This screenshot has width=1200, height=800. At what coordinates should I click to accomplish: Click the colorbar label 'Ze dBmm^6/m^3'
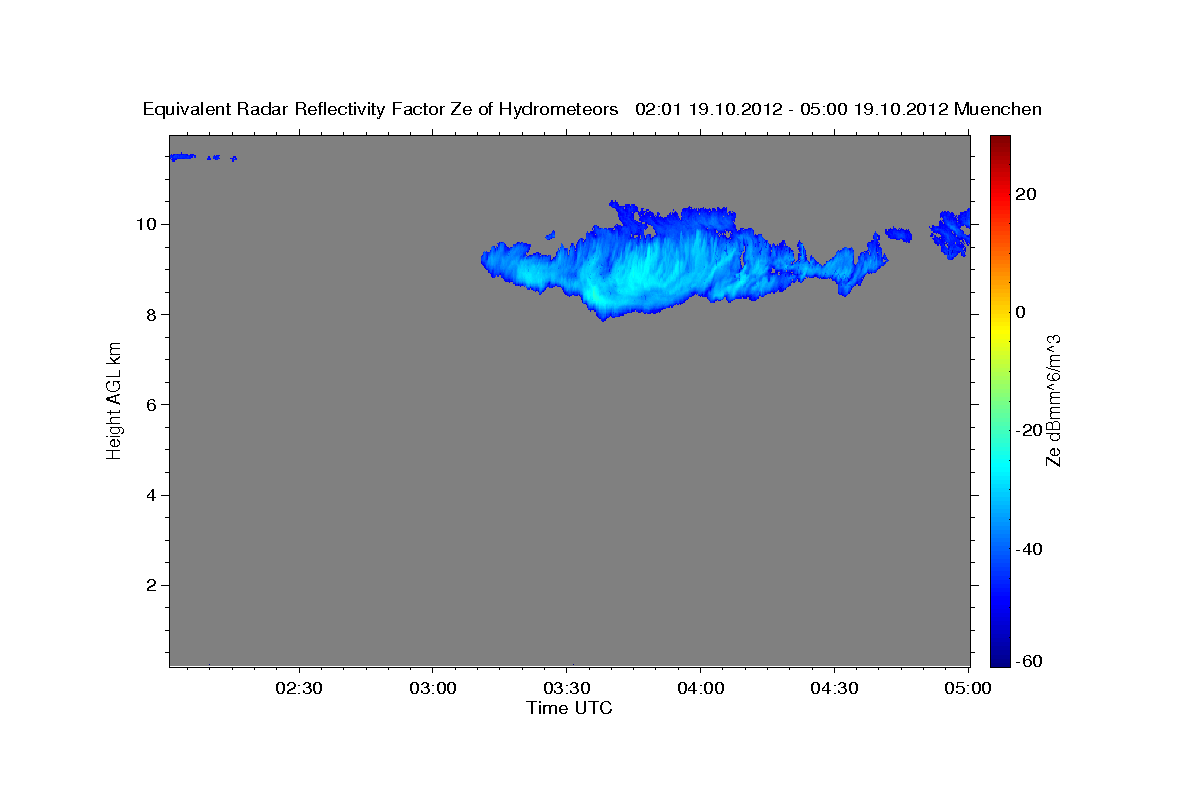pyautogui.click(x=1052, y=400)
